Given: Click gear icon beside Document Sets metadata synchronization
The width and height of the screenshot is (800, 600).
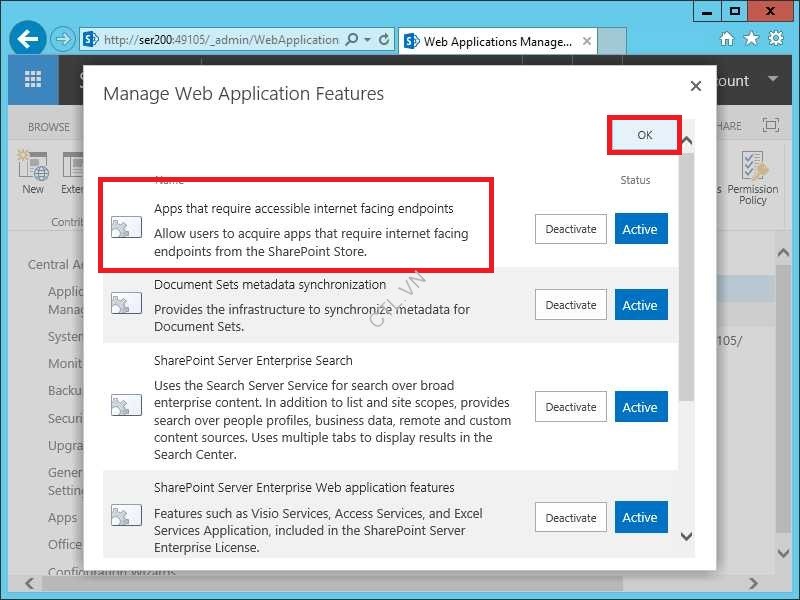Looking at the screenshot, I should (x=126, y=305).
